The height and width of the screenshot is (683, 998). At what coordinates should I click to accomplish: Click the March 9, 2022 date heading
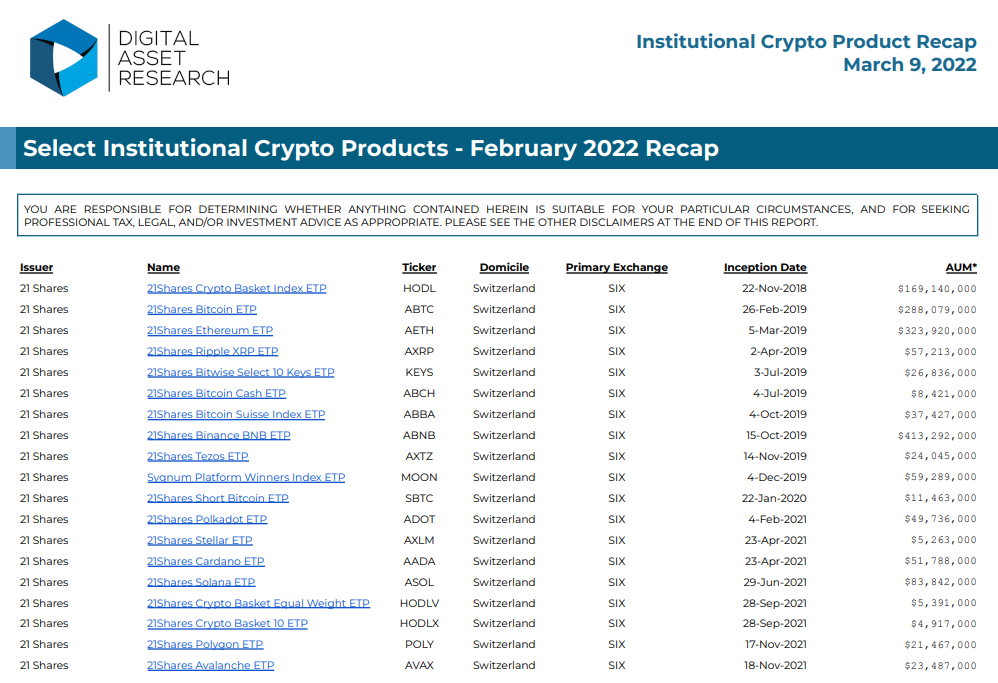pos(910,64)
